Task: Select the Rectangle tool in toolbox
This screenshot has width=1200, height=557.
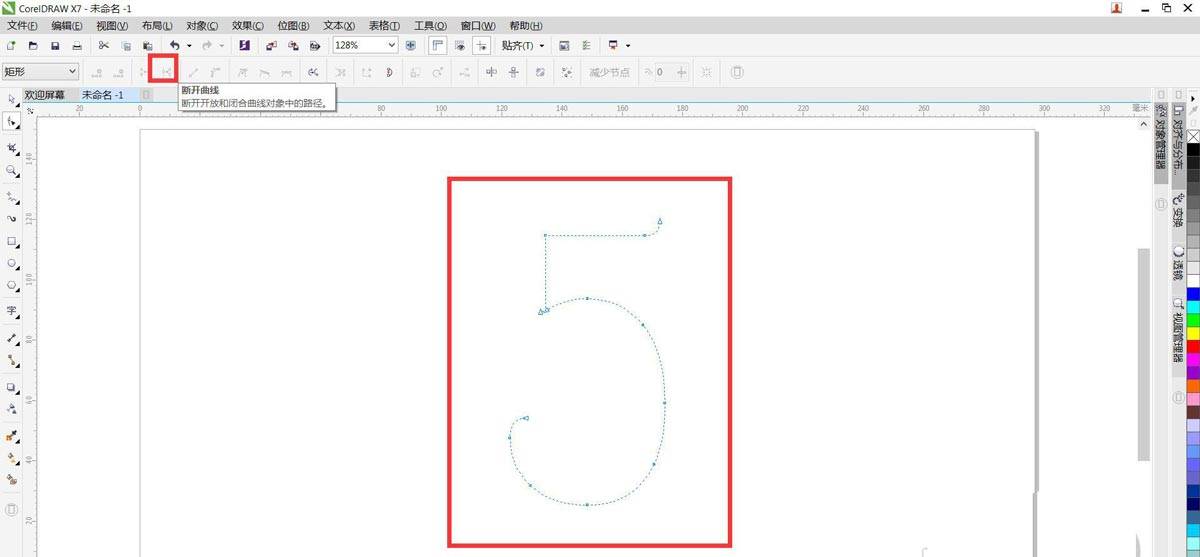Action: point(12,242)
